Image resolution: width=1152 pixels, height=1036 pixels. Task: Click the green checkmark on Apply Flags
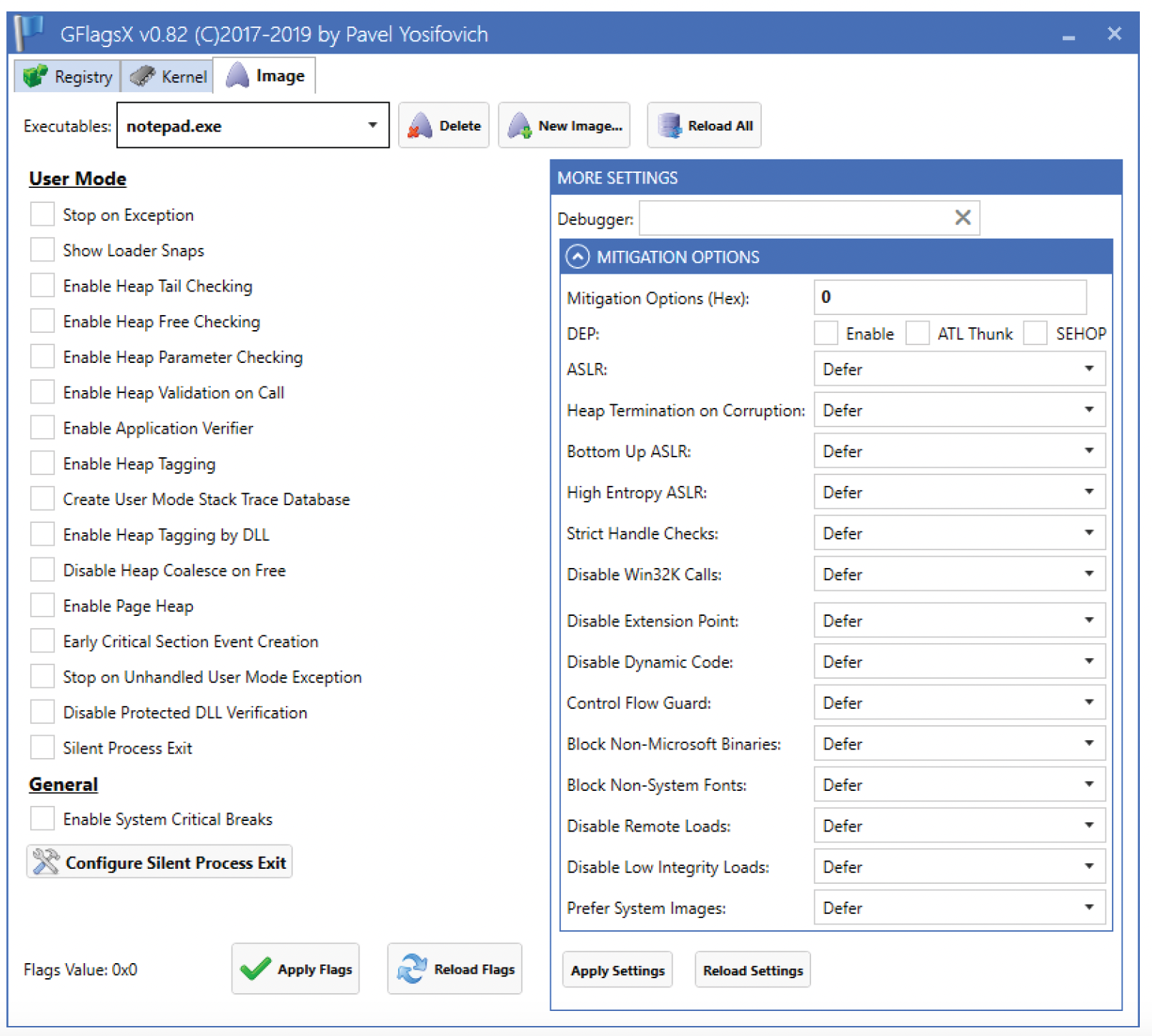pyautogui.click(x=255, y=969)
